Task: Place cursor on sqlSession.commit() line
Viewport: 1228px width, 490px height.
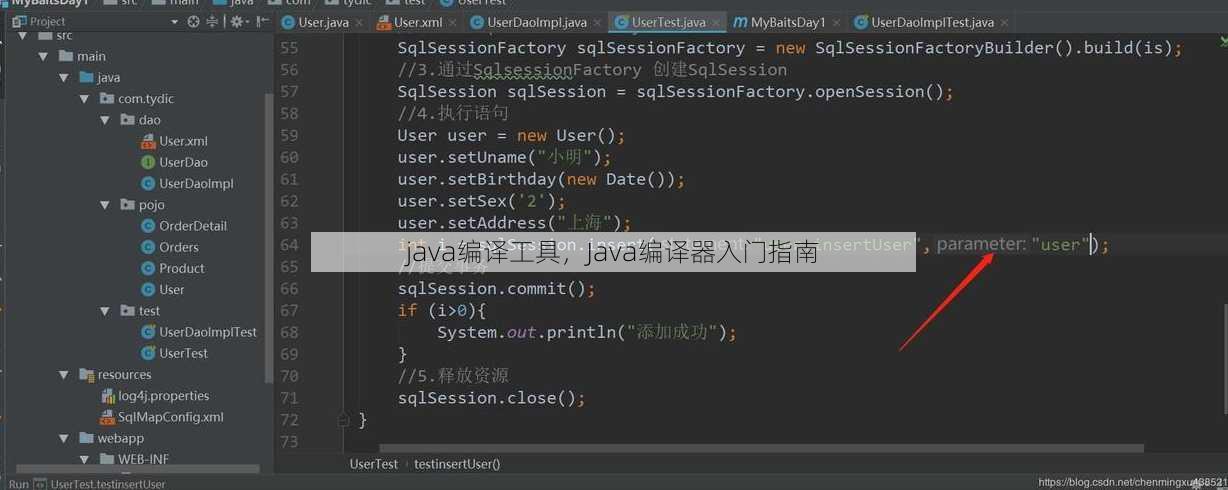Action: (497, 289)
